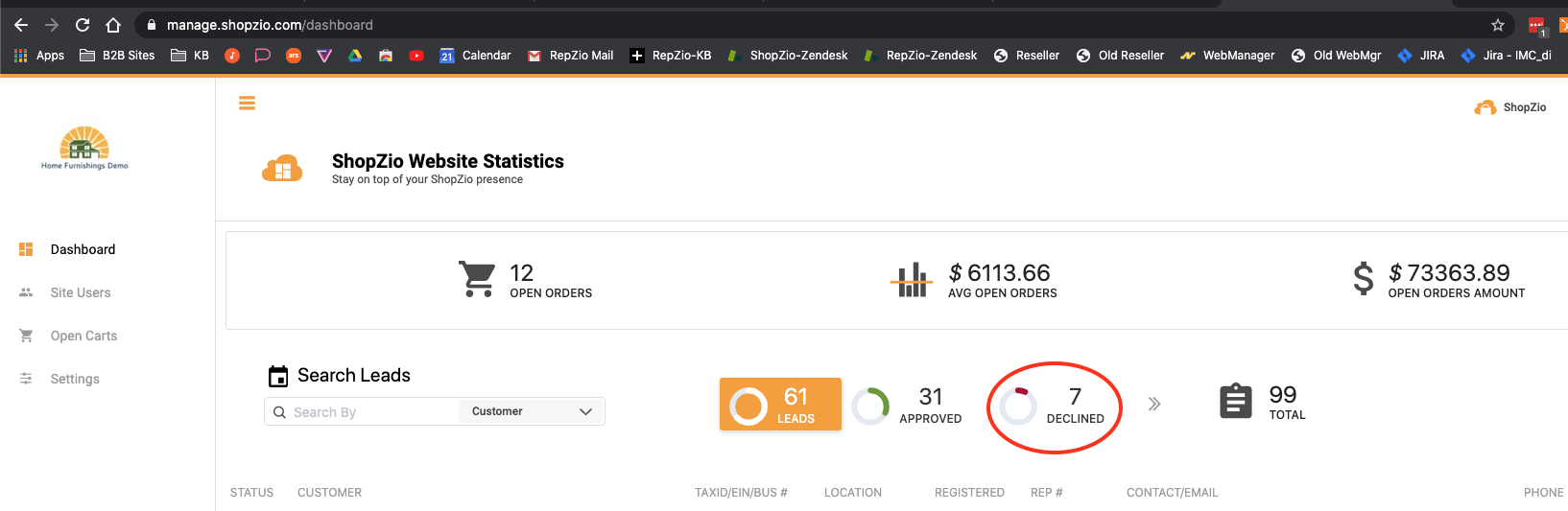1568x511 pixels.
Task: Open the Old WebMgr bookmark
Action: coord(1336,56)
